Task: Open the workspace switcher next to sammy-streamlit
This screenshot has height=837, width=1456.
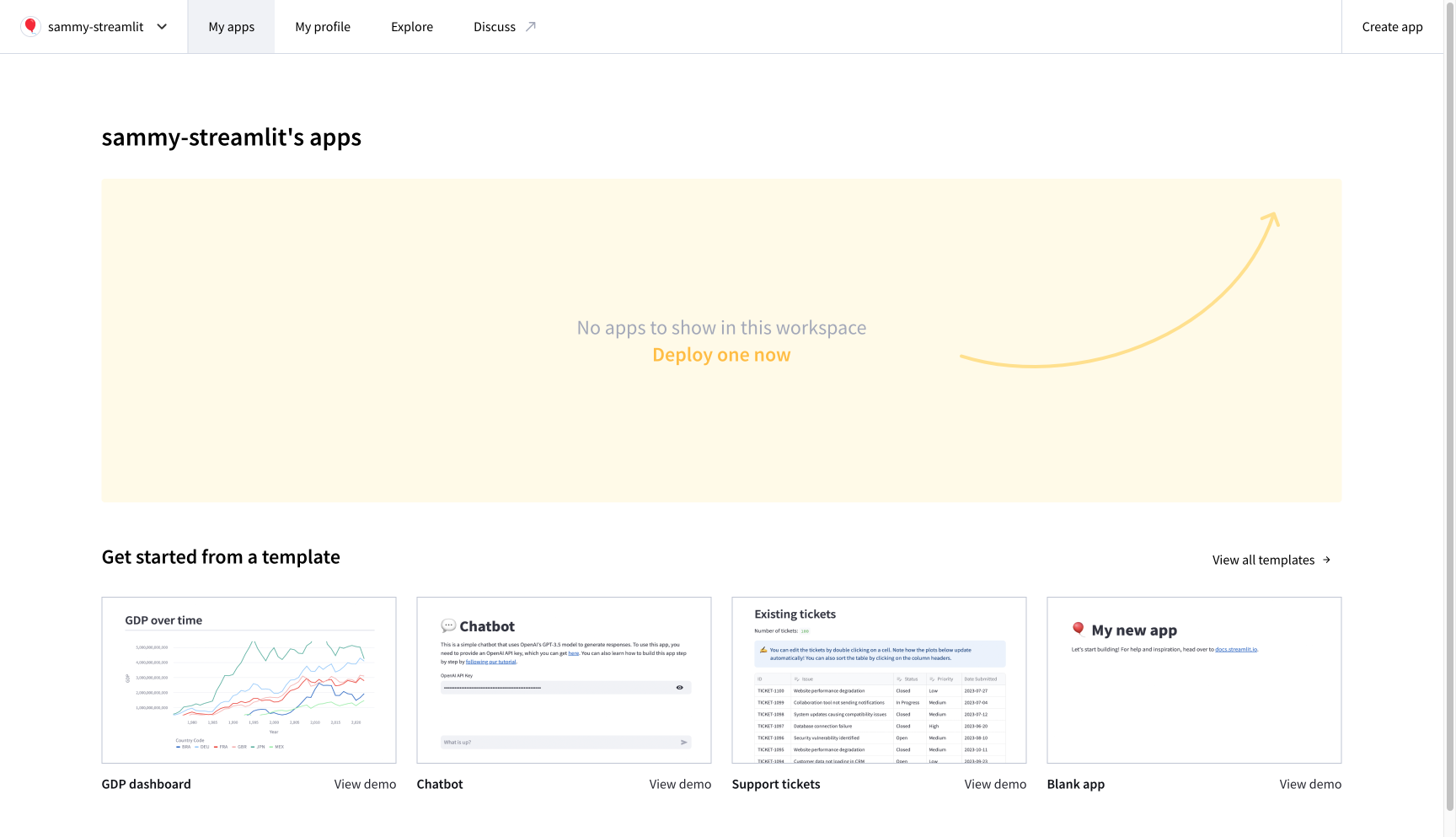Action: [x=161, y=26]
